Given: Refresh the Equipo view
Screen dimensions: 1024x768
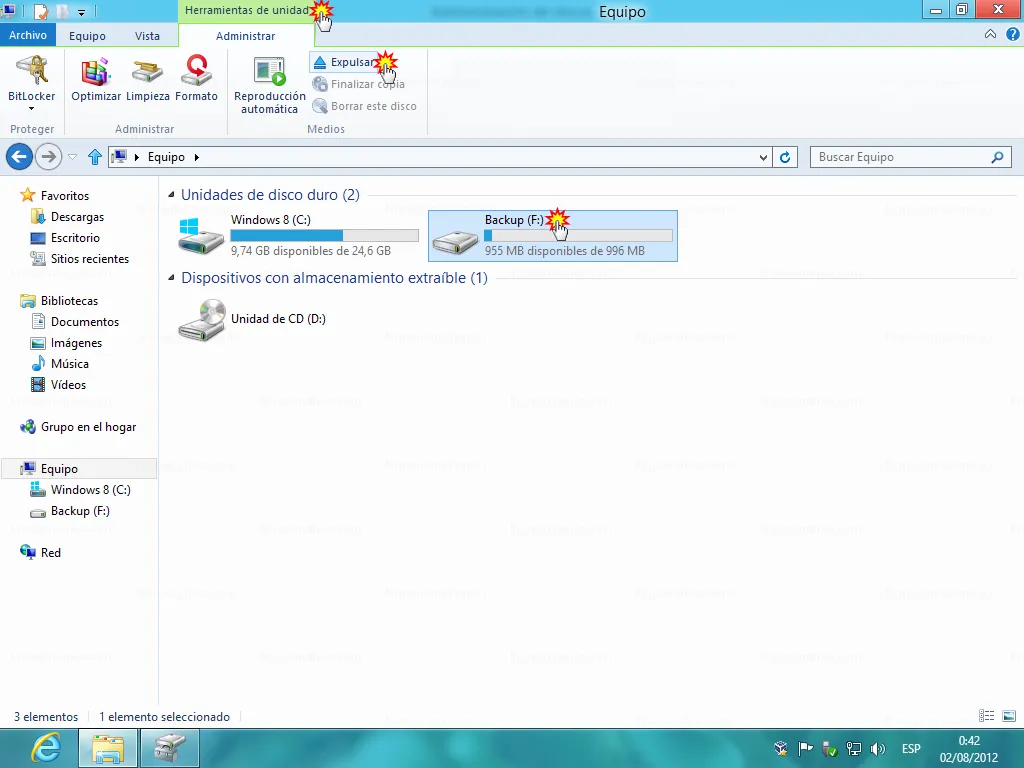Looking at the screenshot, I should (785, 157).
